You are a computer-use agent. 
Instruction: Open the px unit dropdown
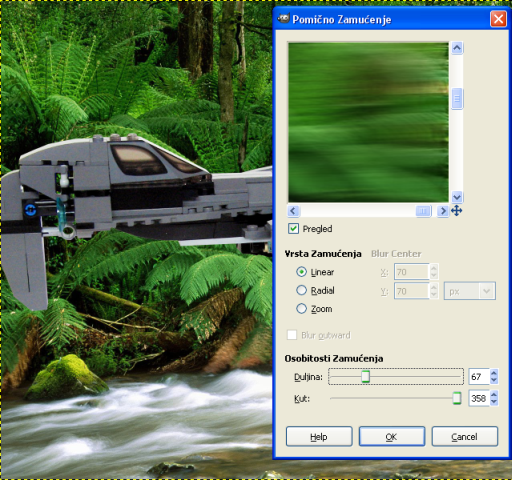pos(469,291)
